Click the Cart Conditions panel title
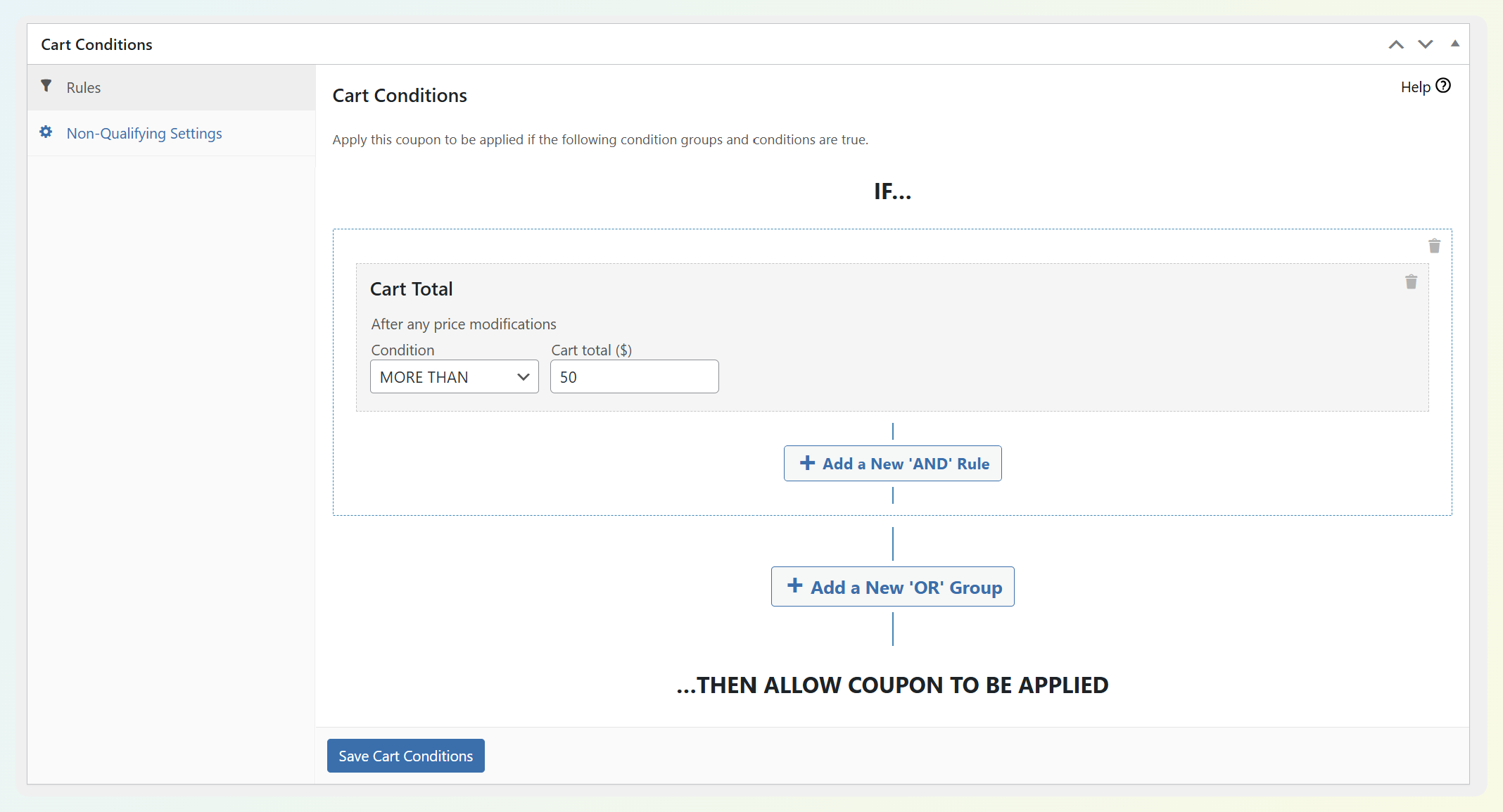This screenshot has height=812, width=1503. coord(96,44)
